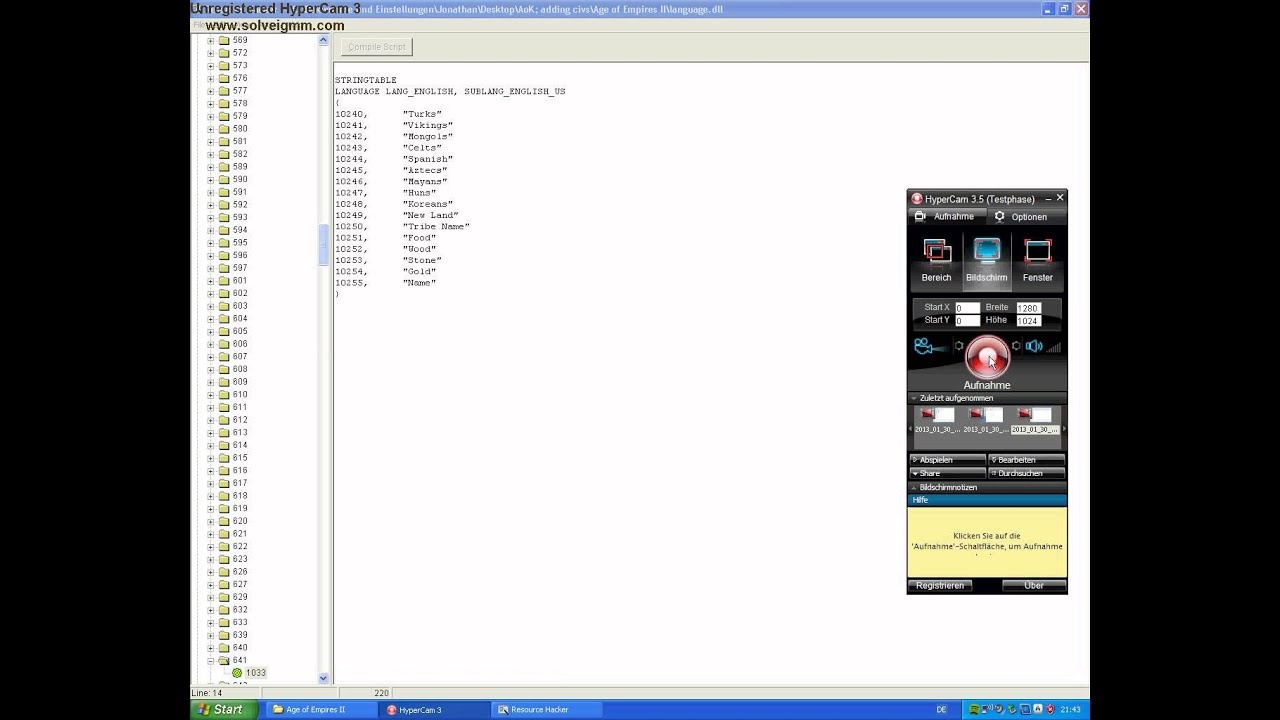Screen dimensions: 1280x720
Task: Click the HyperCam logo in its title bar
Action: pos(916,198)
